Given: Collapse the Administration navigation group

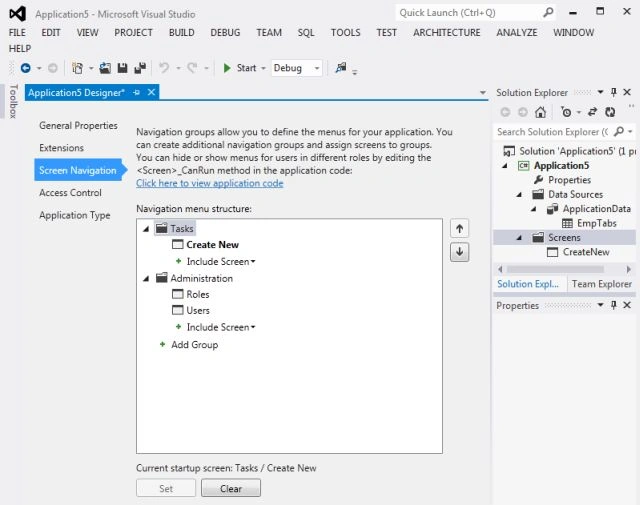Looking at the screenshot, I should click(x=146, y=279).
